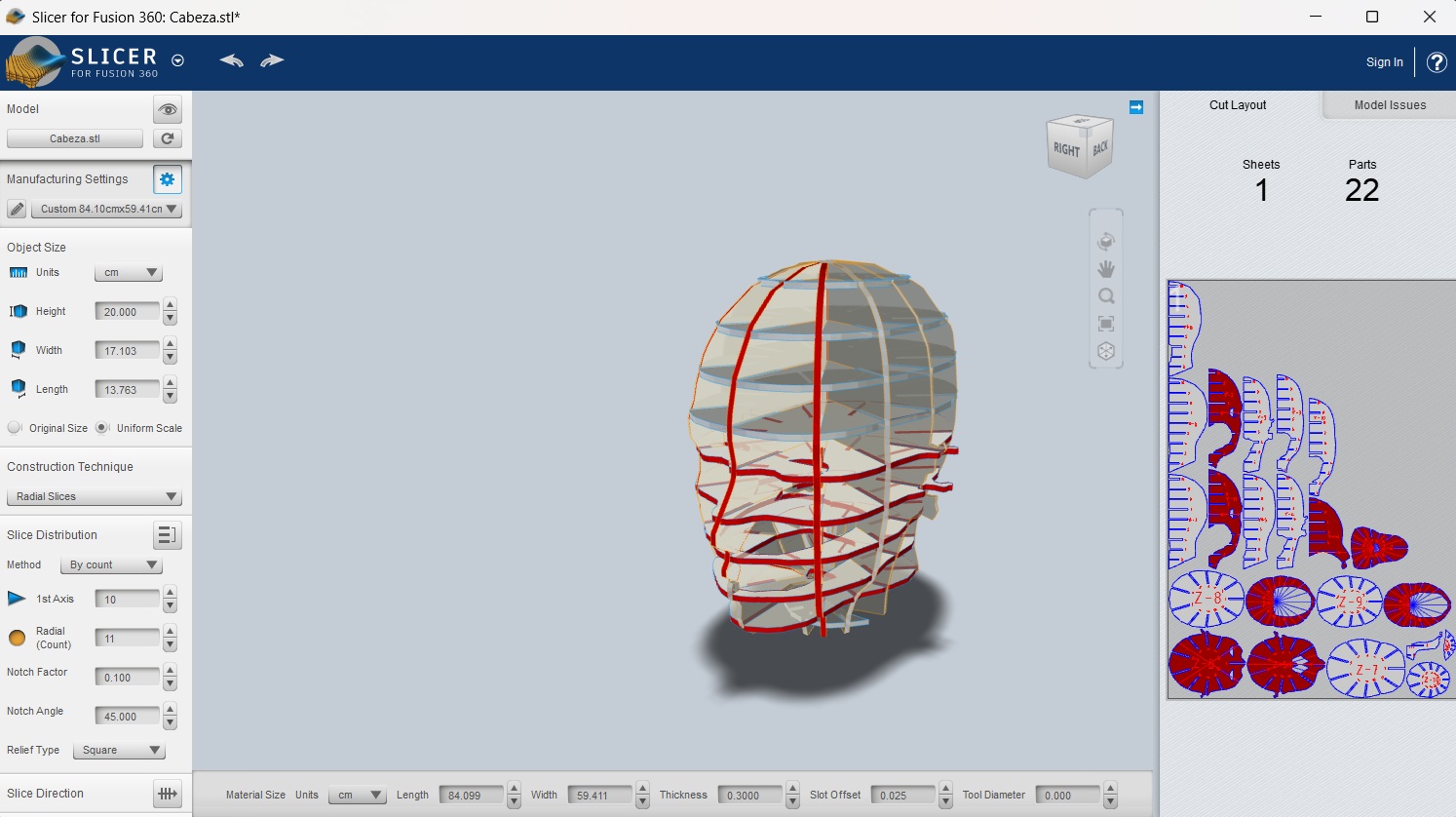The image size is (1456, 817).
Task: Click the Sign In link
Action: coord(1384,62)
